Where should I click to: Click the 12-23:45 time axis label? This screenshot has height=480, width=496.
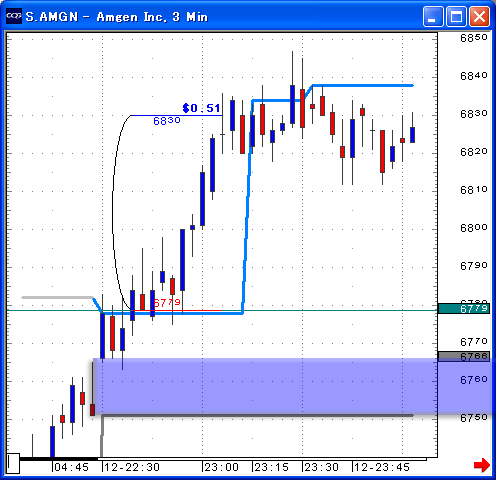pyautogui.click(x=382, y=467)
